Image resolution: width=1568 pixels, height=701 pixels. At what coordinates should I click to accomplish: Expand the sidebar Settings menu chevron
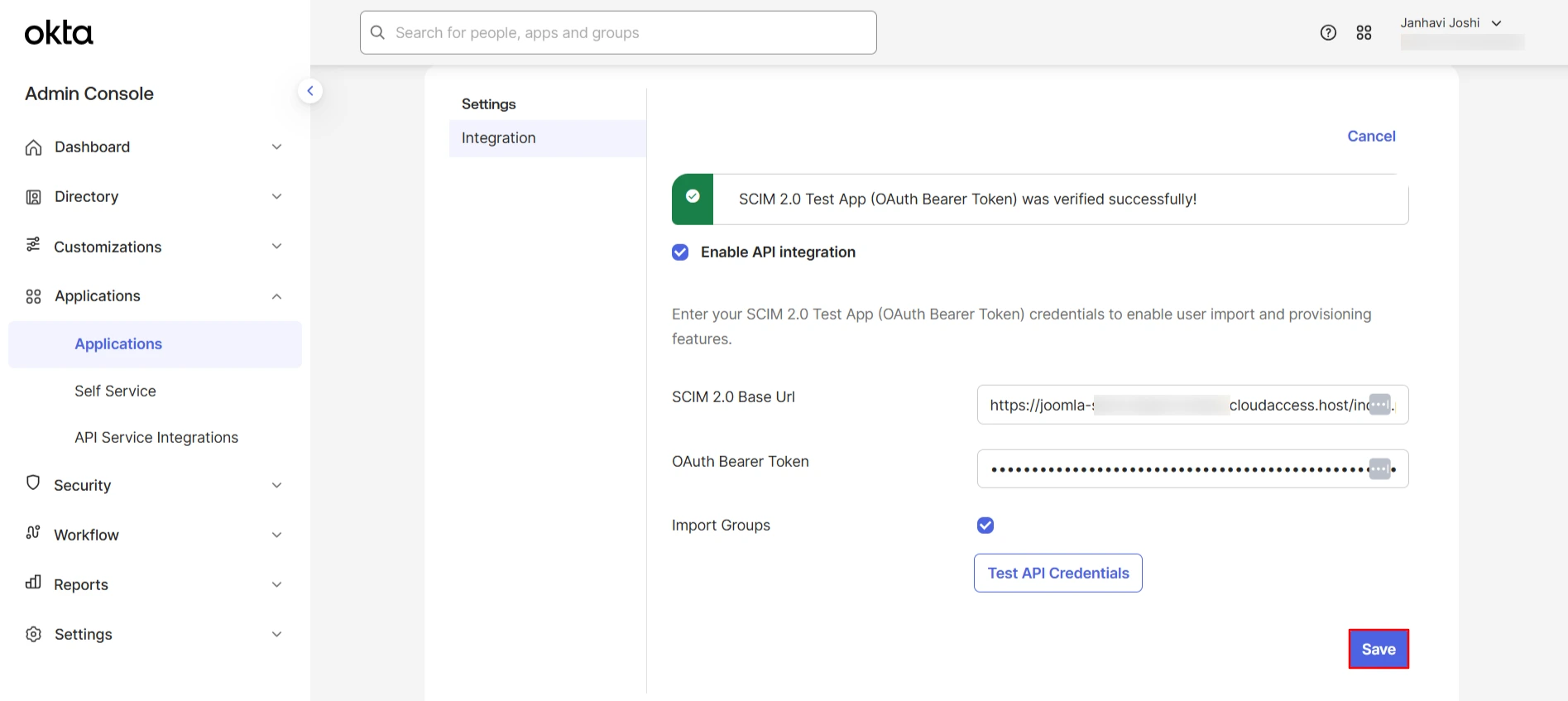tap(277, 634)
